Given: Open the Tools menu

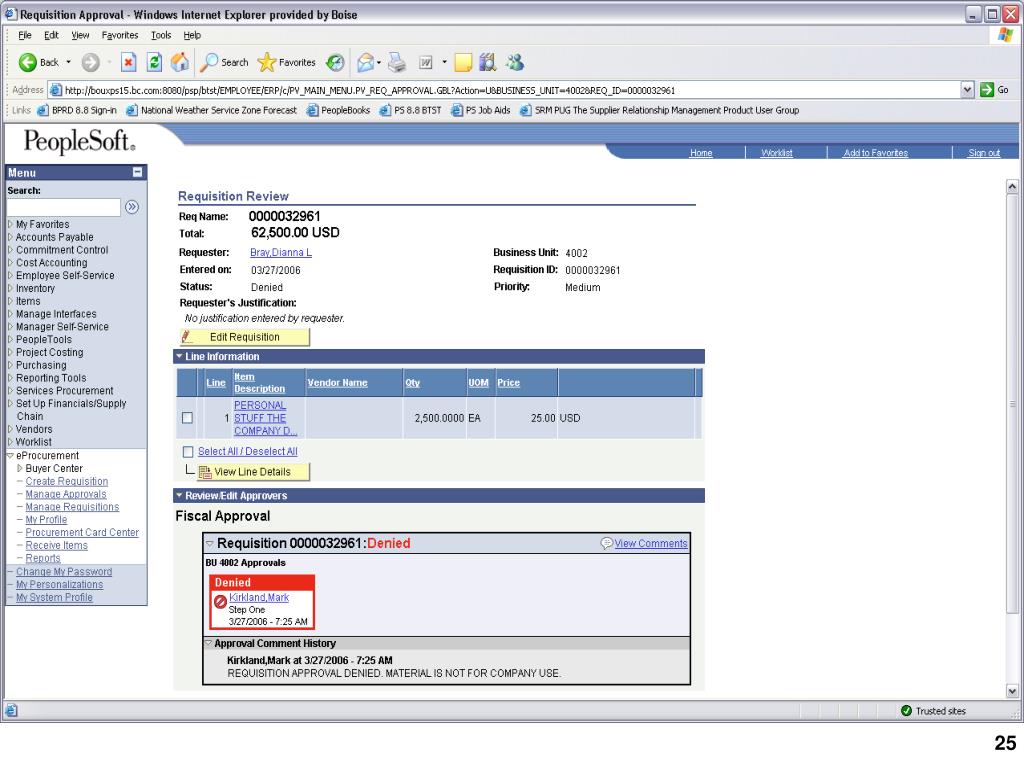Looking at the screenshot, I should click(x=161, y=35).
